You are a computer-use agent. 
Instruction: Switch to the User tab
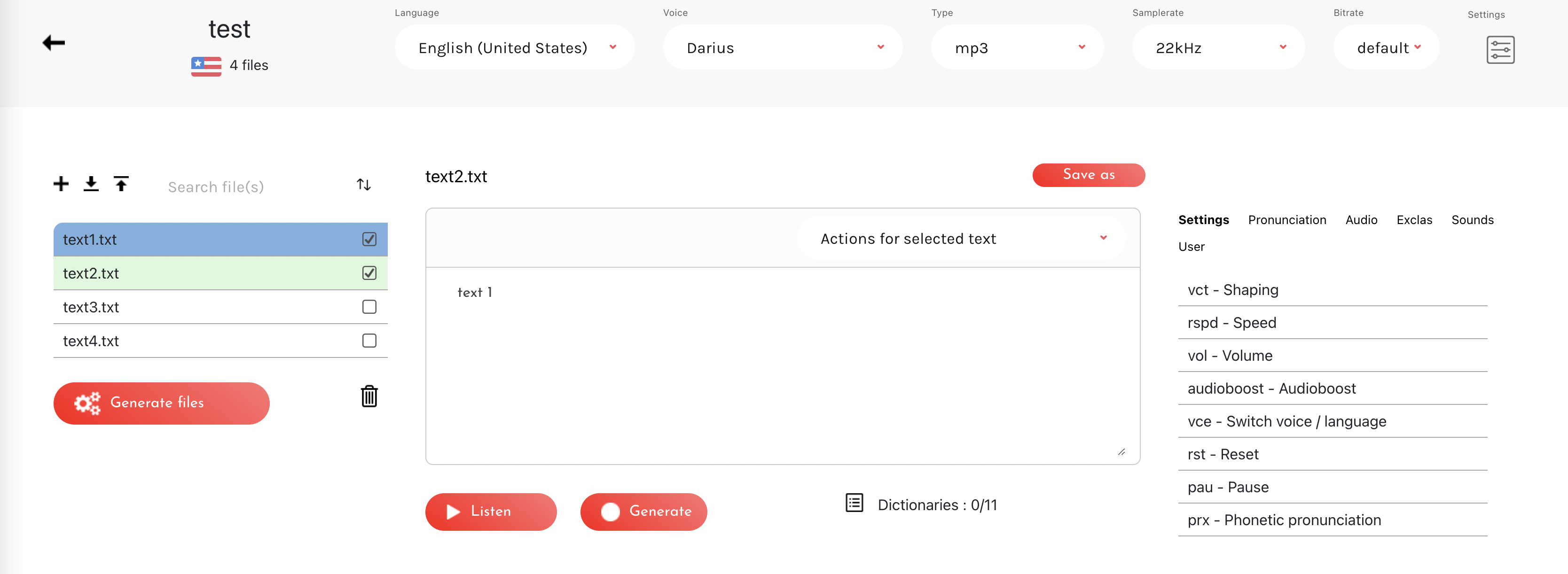click(x=1191, y=247)
